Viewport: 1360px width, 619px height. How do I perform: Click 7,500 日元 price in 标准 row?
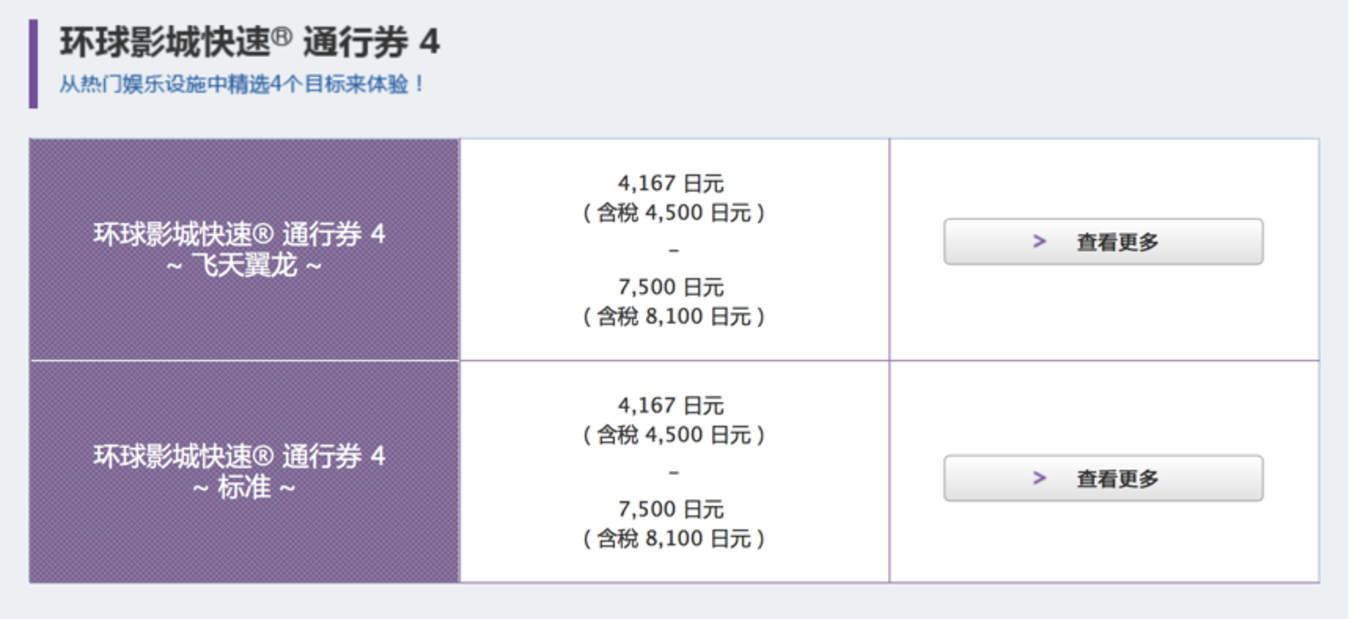click(670, 510)
